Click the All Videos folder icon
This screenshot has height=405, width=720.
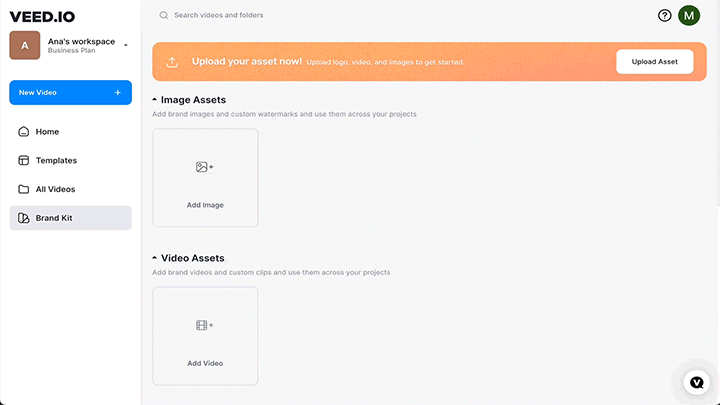pyautogui.click(x=23, y=189)
